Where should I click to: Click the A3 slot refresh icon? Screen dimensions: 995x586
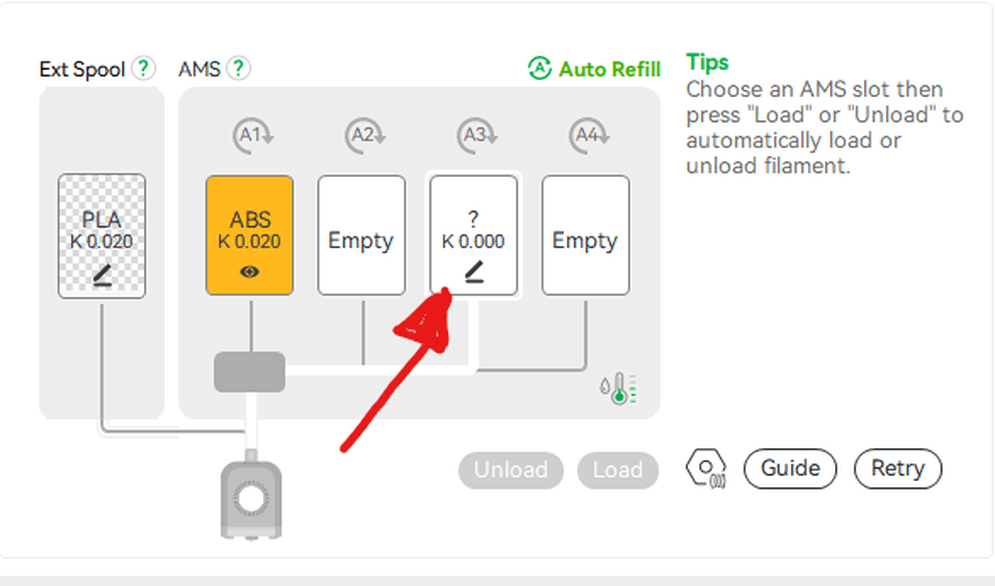(473, 135)
